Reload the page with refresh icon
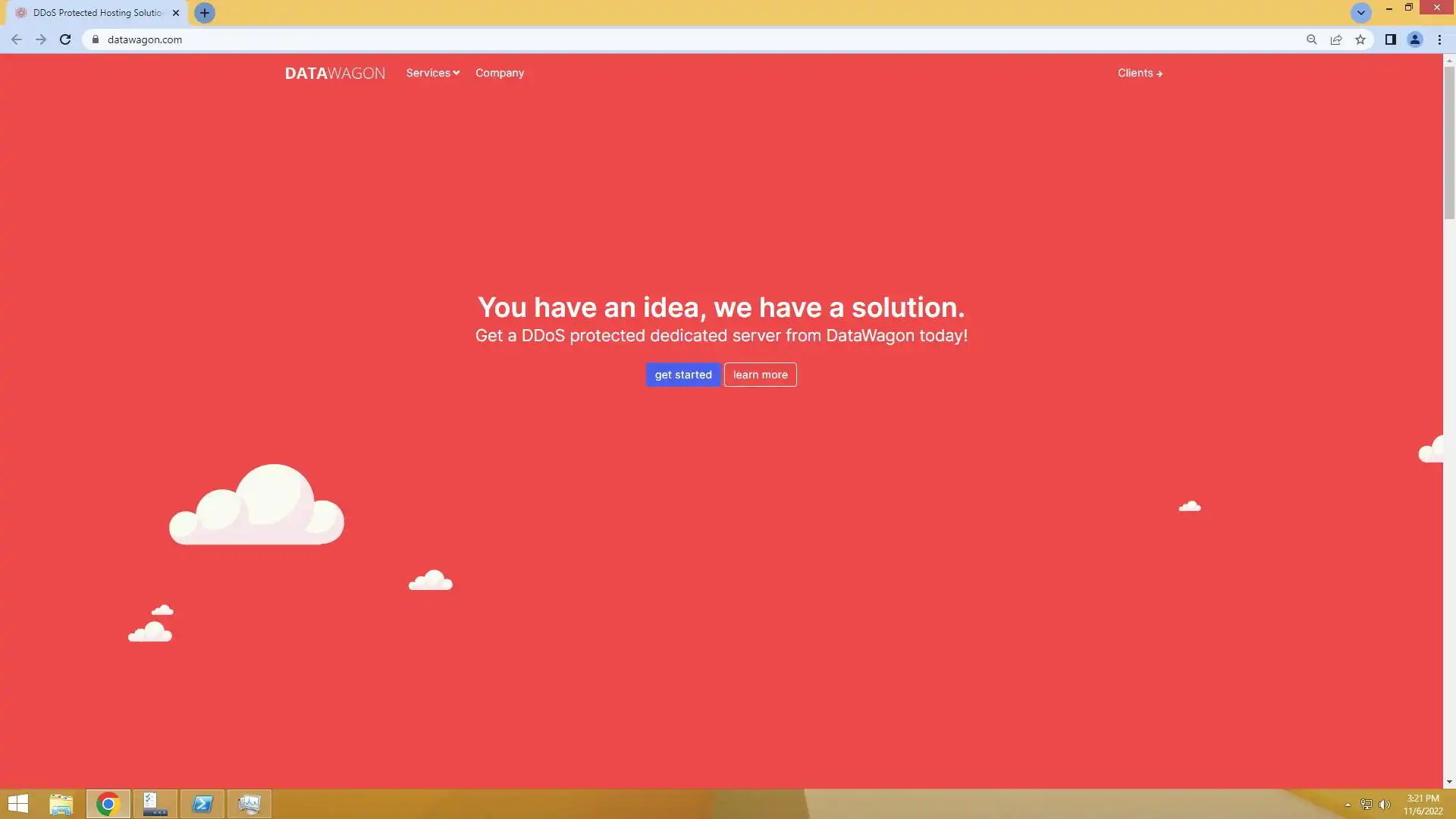Screen dimensions: 1456x819 coord(65,39)
